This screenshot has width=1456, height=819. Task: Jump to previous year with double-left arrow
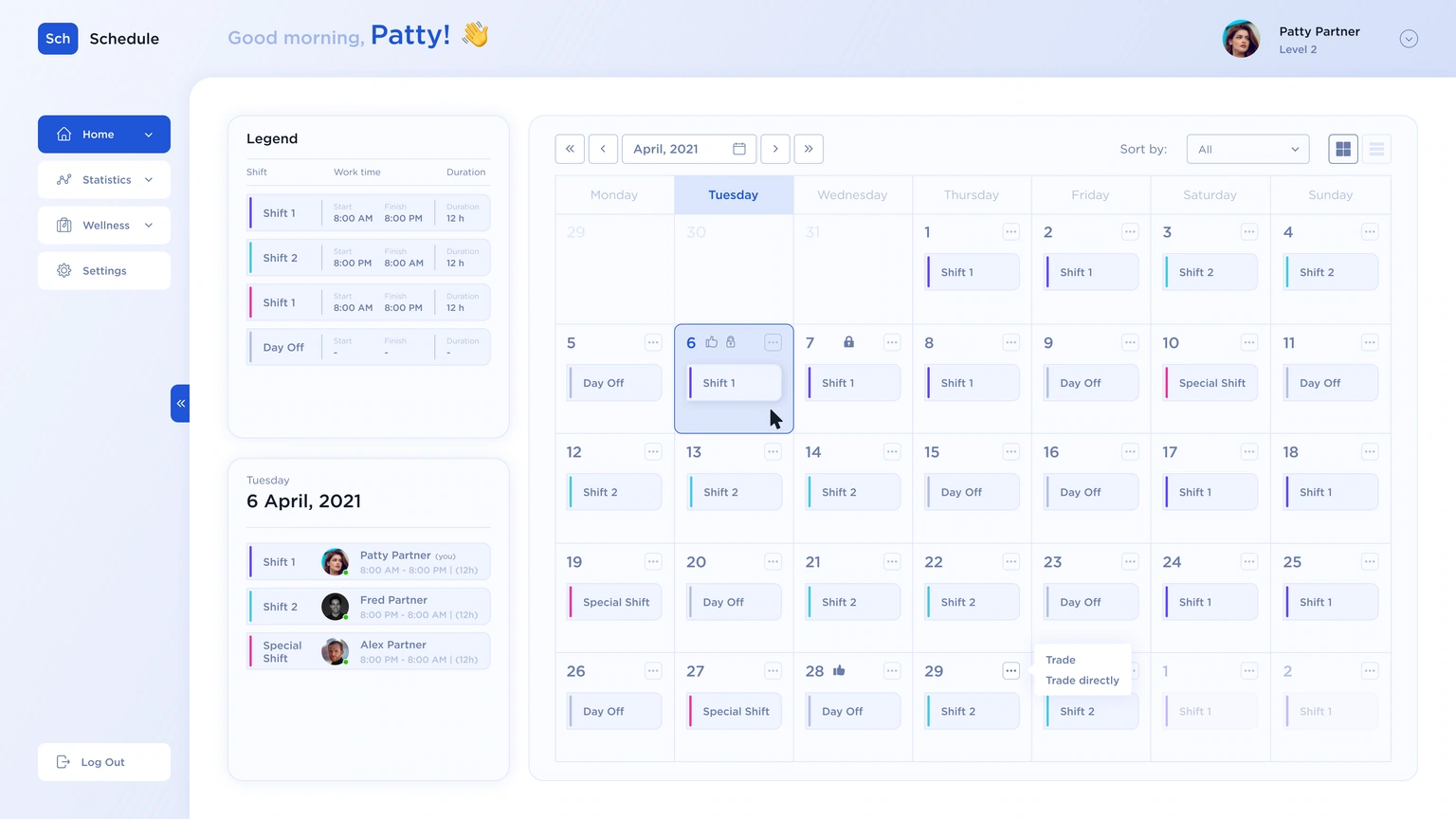(570, 149)
